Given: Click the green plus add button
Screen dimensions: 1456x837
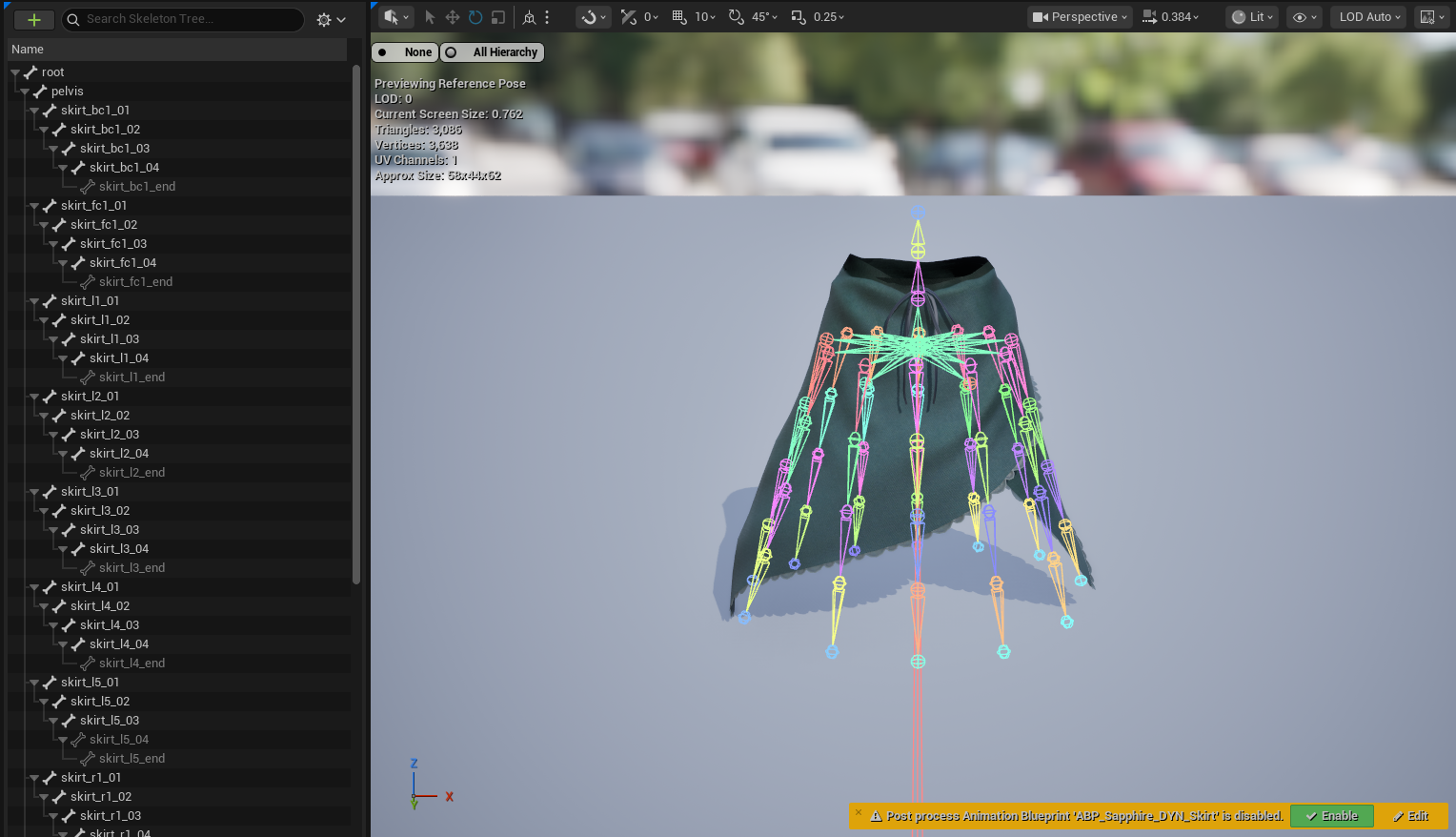Looking at the screenshot, I should point(33,19).
